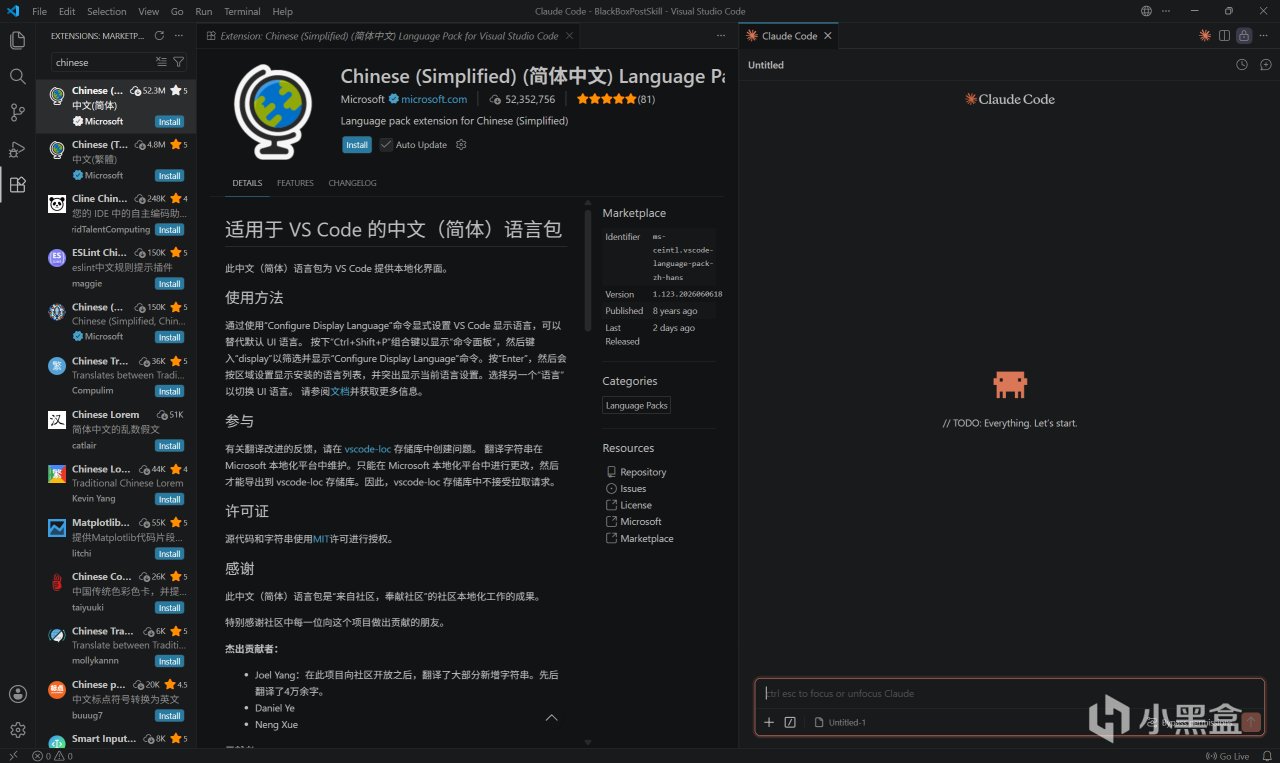The height and width of the screenshot is (763, 1280).
Task: Toggle the editor group lock icon
Action: (1243, 35)
